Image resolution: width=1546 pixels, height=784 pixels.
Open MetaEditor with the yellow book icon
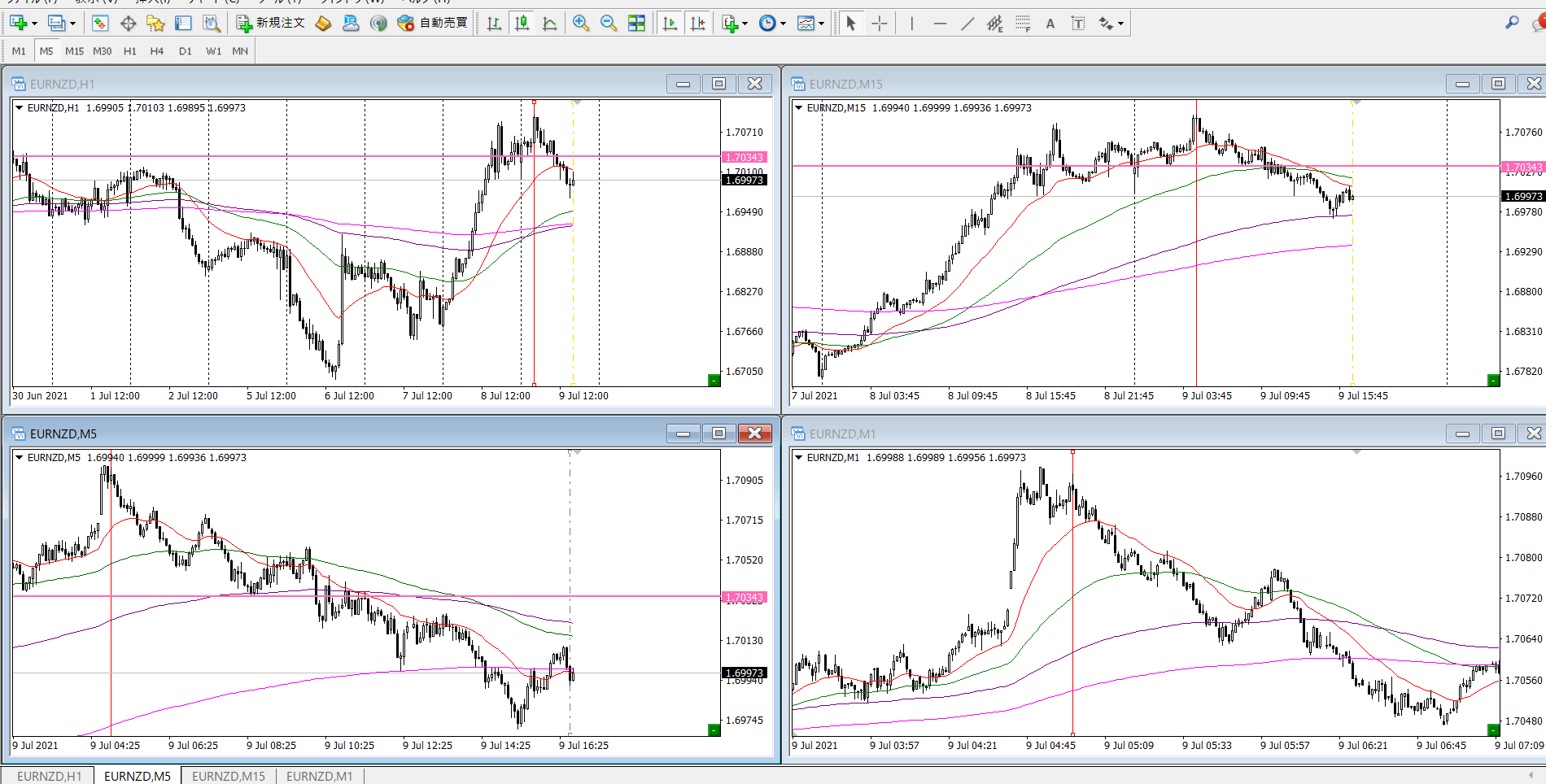pos(323,23)
